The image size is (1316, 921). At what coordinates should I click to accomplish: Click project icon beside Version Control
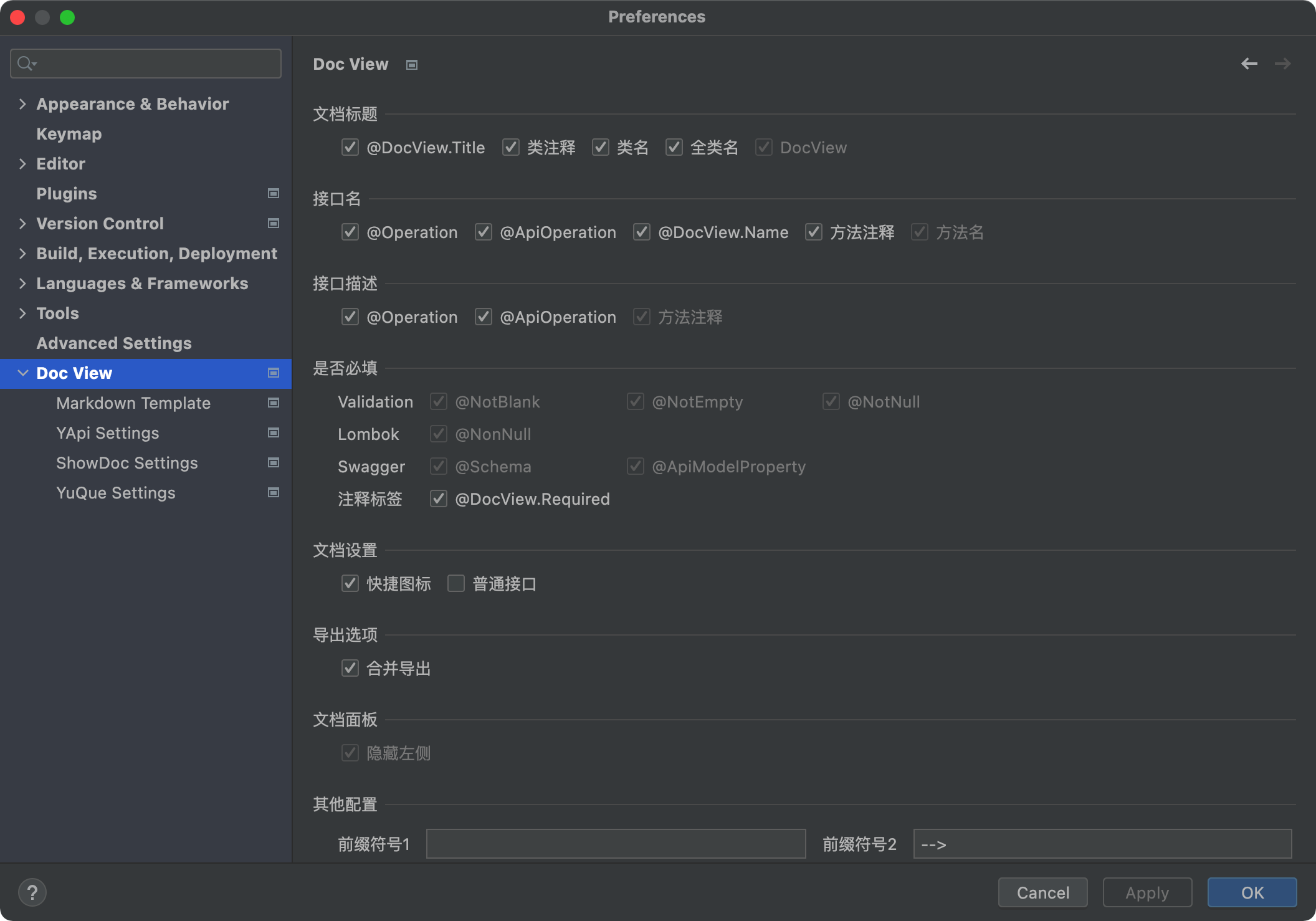click(x=273, y=223)
